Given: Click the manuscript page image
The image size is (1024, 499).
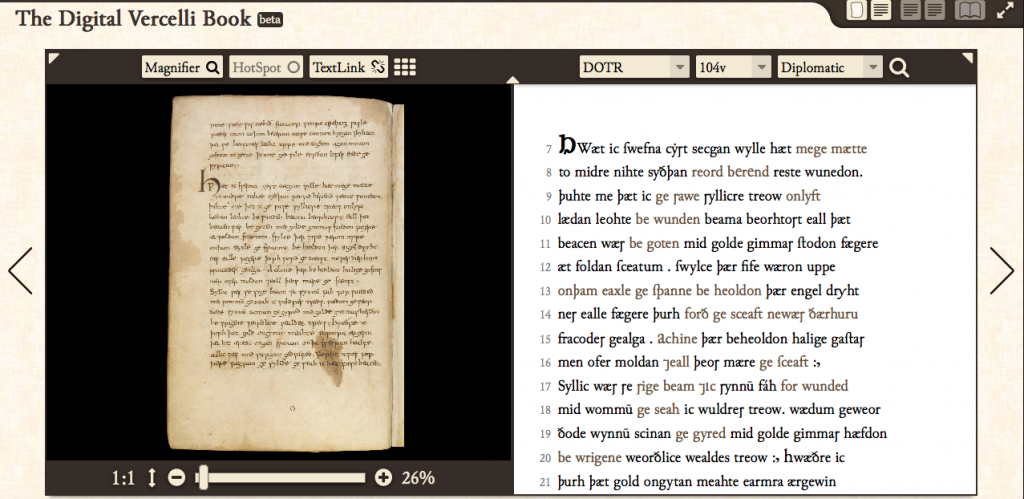Looking at the screenshot, I should pos(287,273).
